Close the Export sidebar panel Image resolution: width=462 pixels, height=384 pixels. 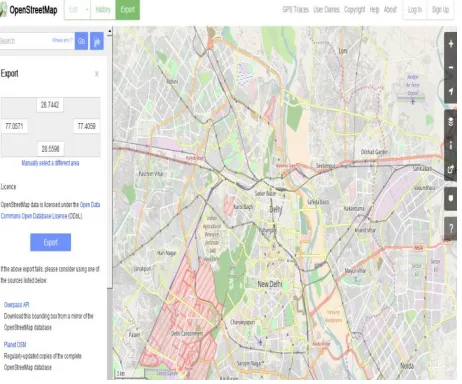[x=97, y=74]
